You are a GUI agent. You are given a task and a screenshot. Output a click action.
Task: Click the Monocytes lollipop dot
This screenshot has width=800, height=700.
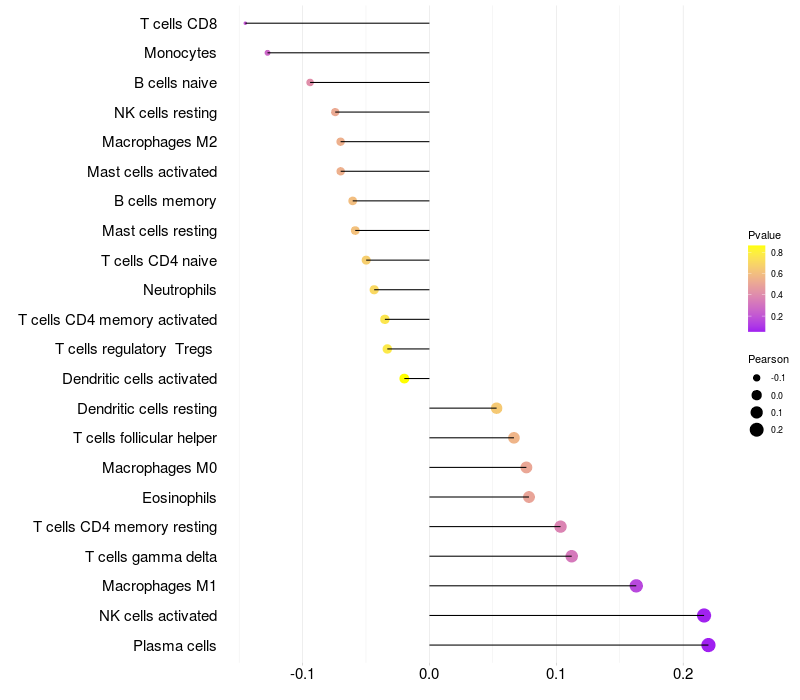point(267,53)
